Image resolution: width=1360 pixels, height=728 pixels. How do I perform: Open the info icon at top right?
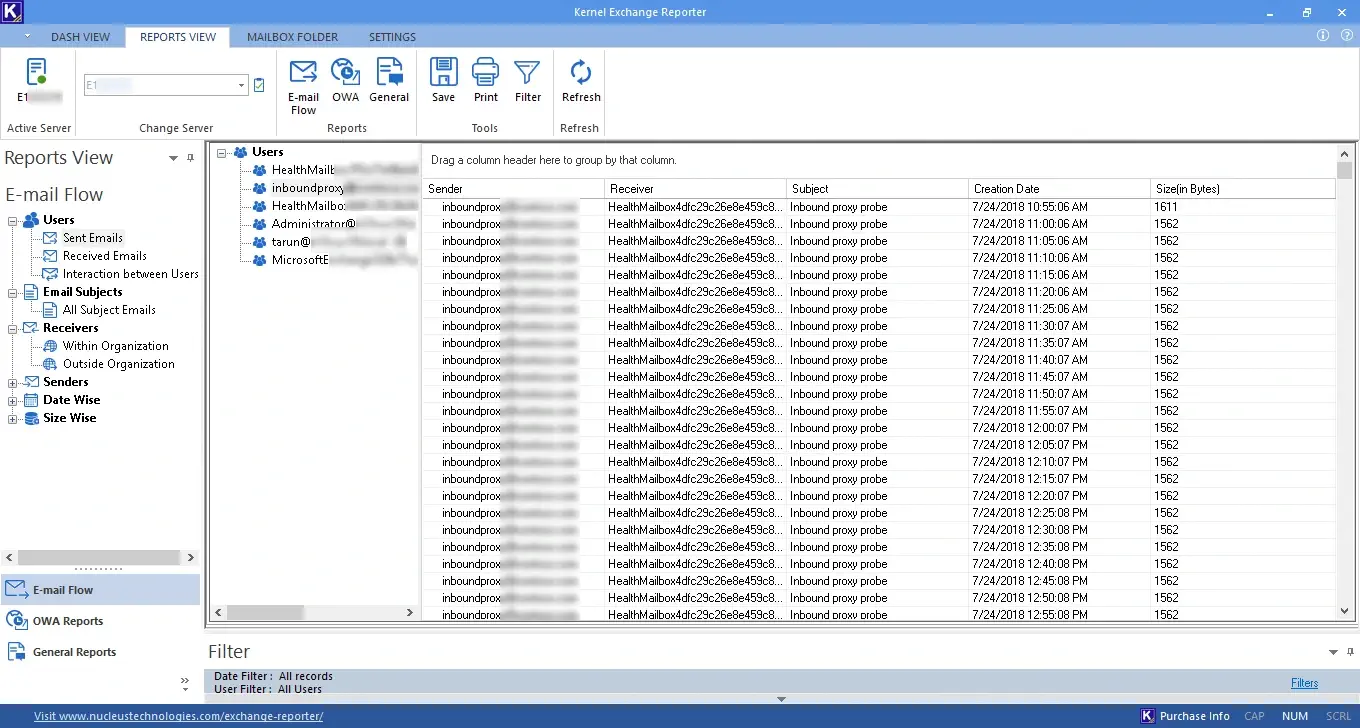[1323, 36]
